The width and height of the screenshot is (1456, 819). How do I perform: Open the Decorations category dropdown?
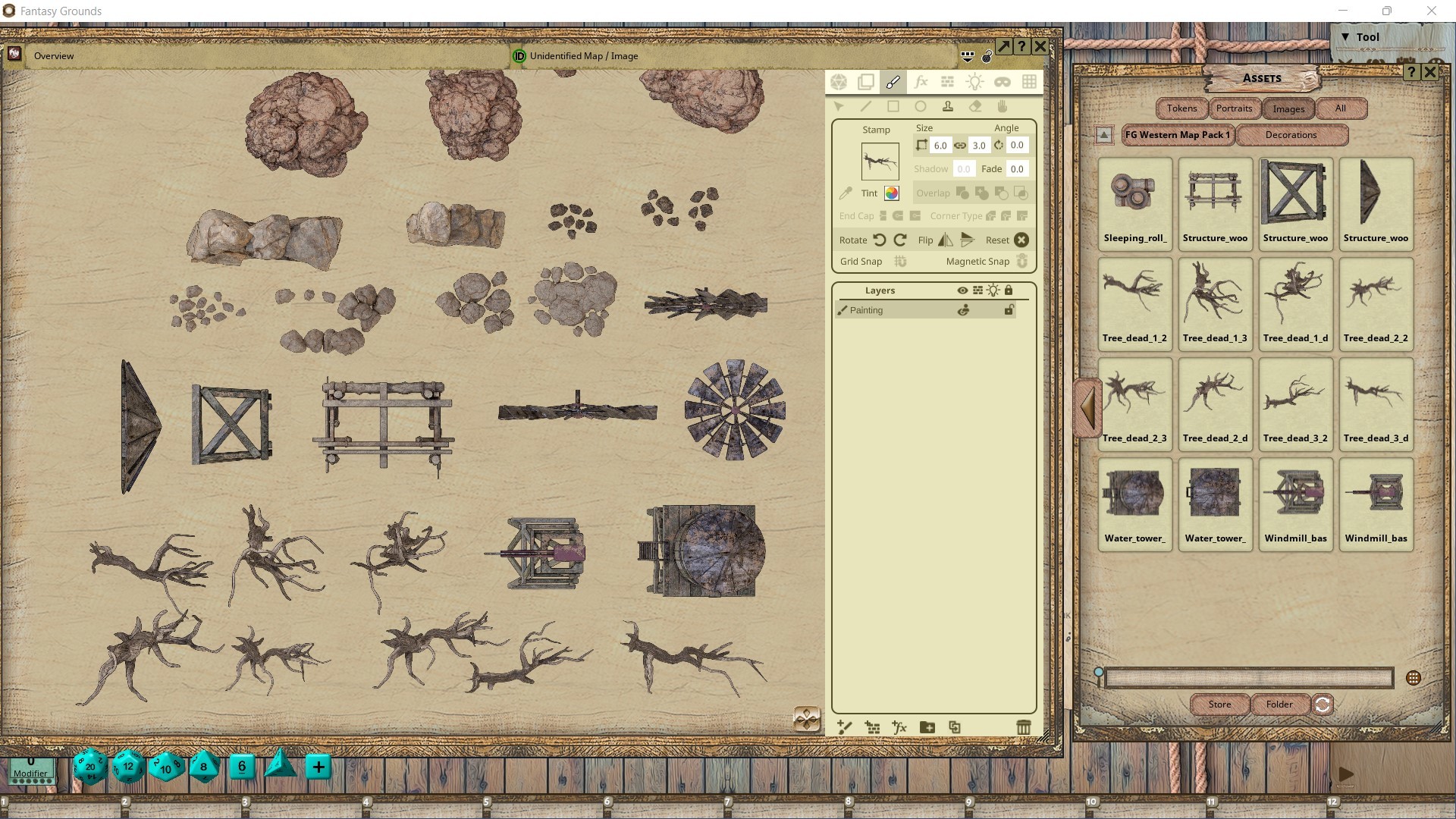(1291, 135)
